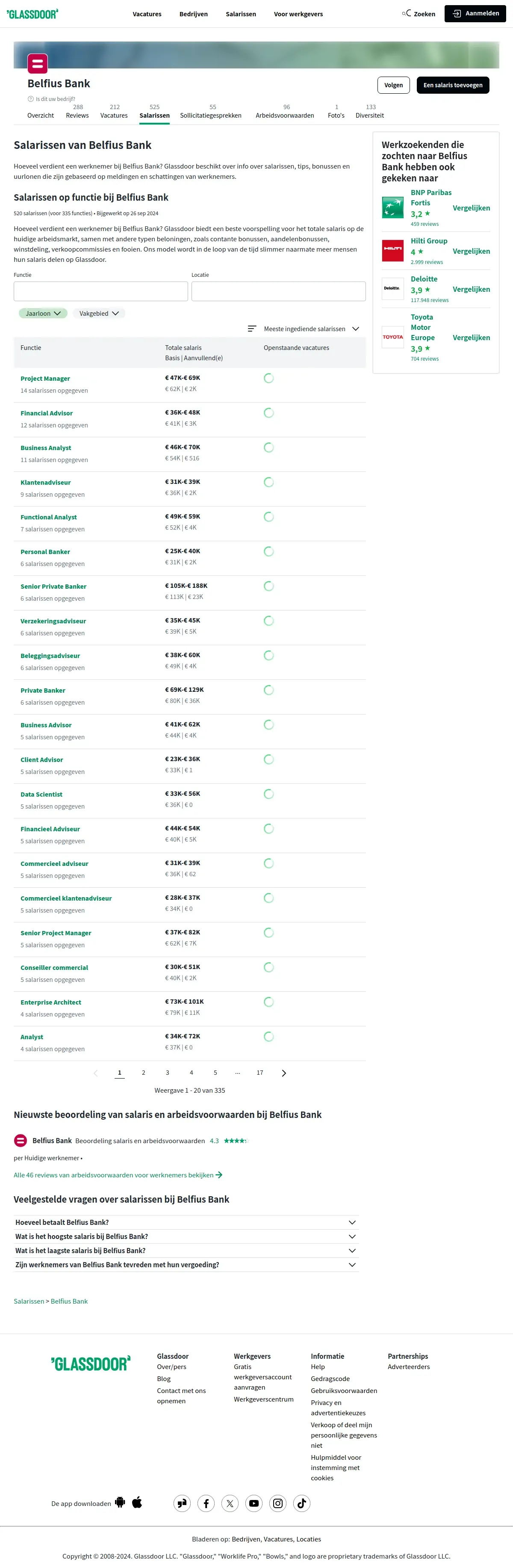
Task: Expand 'Wat is het hoogste salaris' question
Action: click(186, 1236)
